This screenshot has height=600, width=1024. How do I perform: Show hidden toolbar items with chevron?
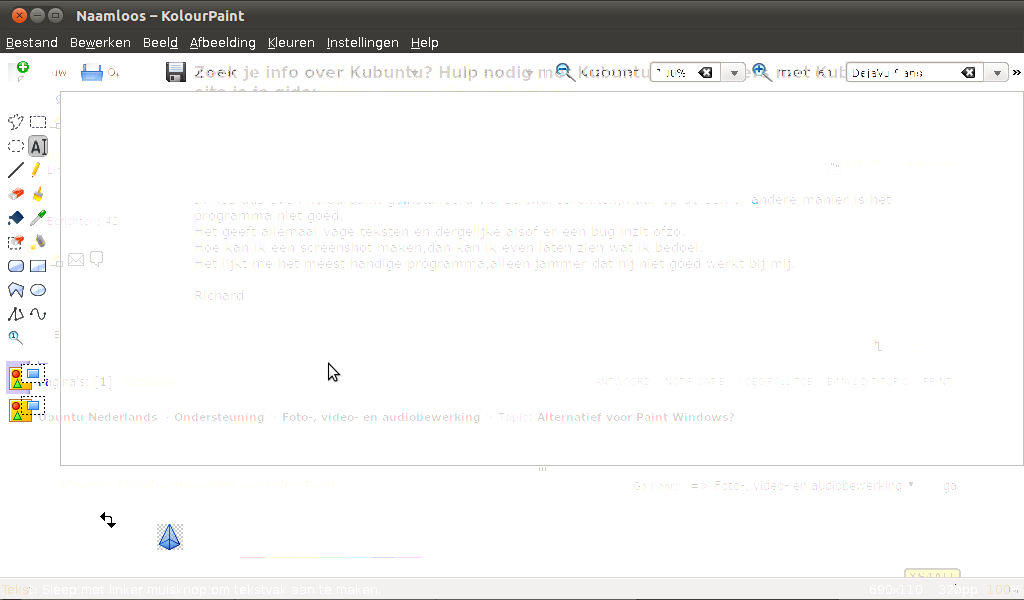1016,73
